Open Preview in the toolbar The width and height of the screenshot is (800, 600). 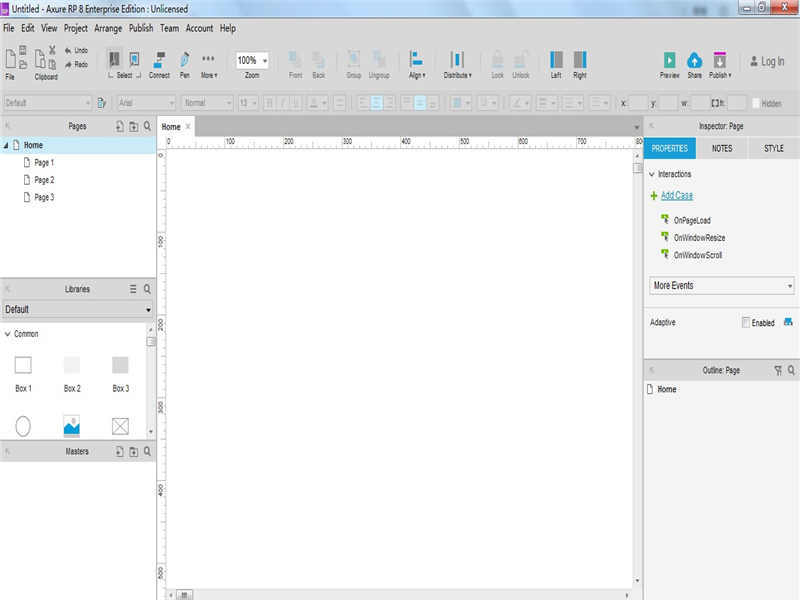[669, 60]
